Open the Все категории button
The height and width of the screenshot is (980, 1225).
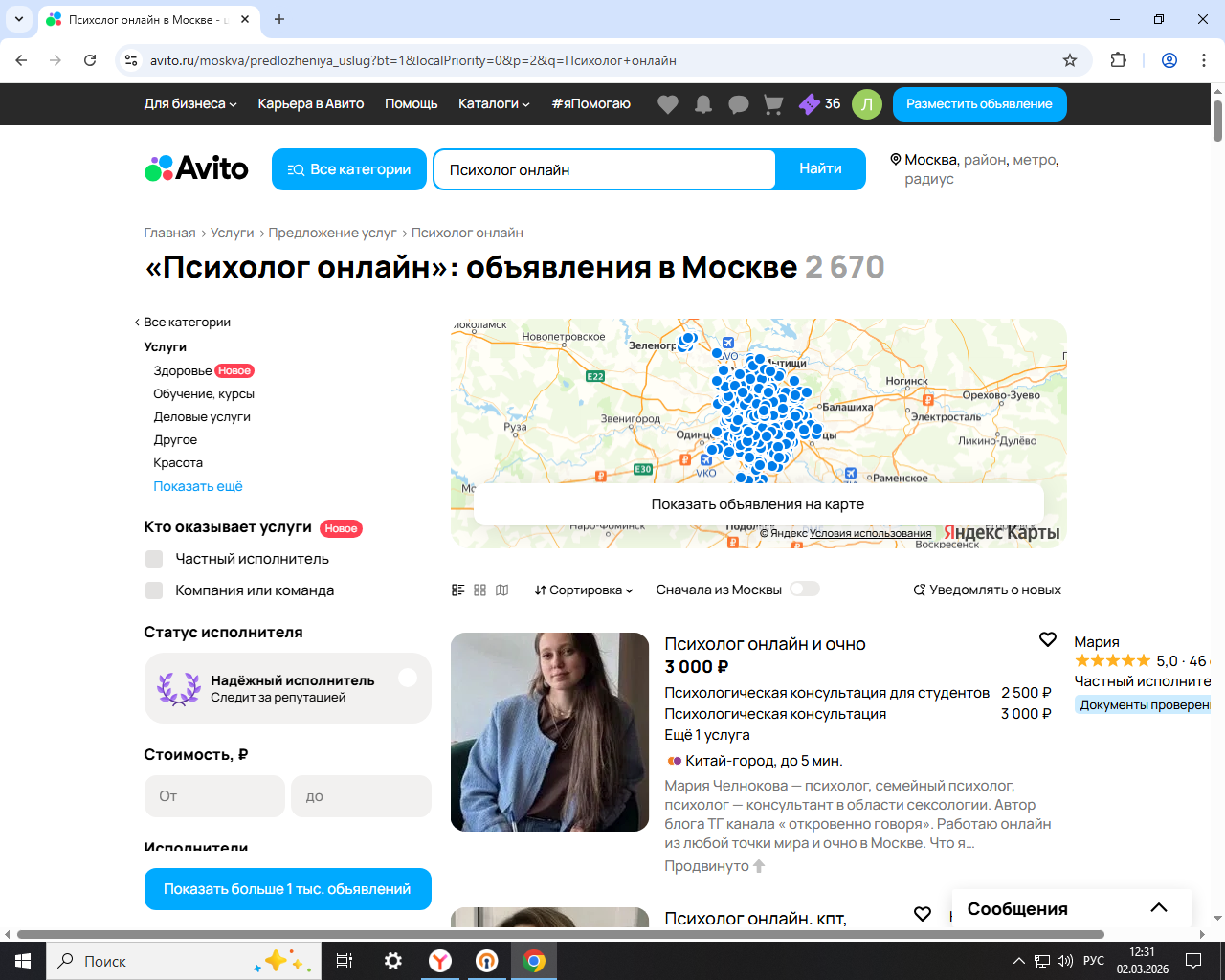(x=349, y=169)
